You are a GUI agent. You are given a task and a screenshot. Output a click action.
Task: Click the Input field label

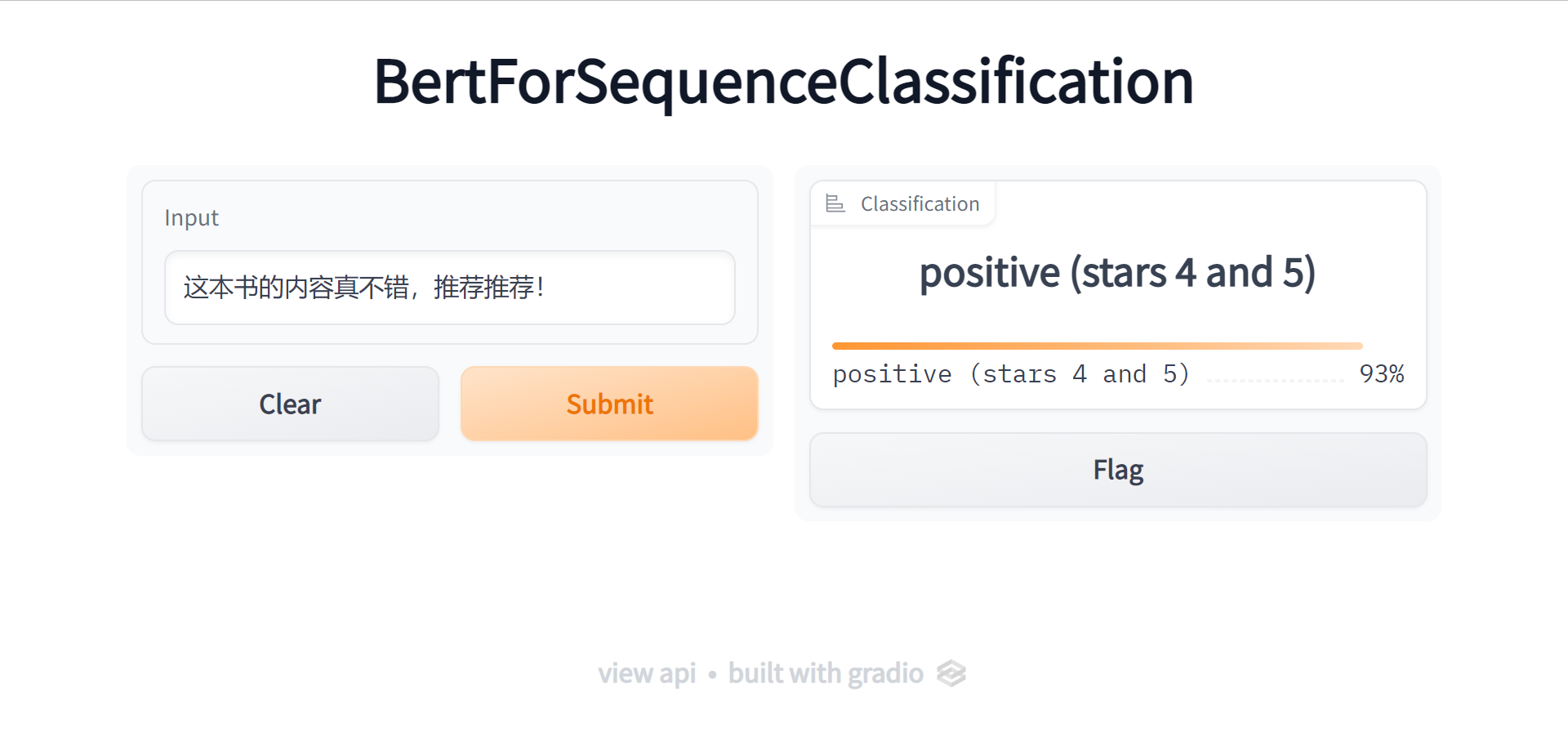tap(191, 218)
